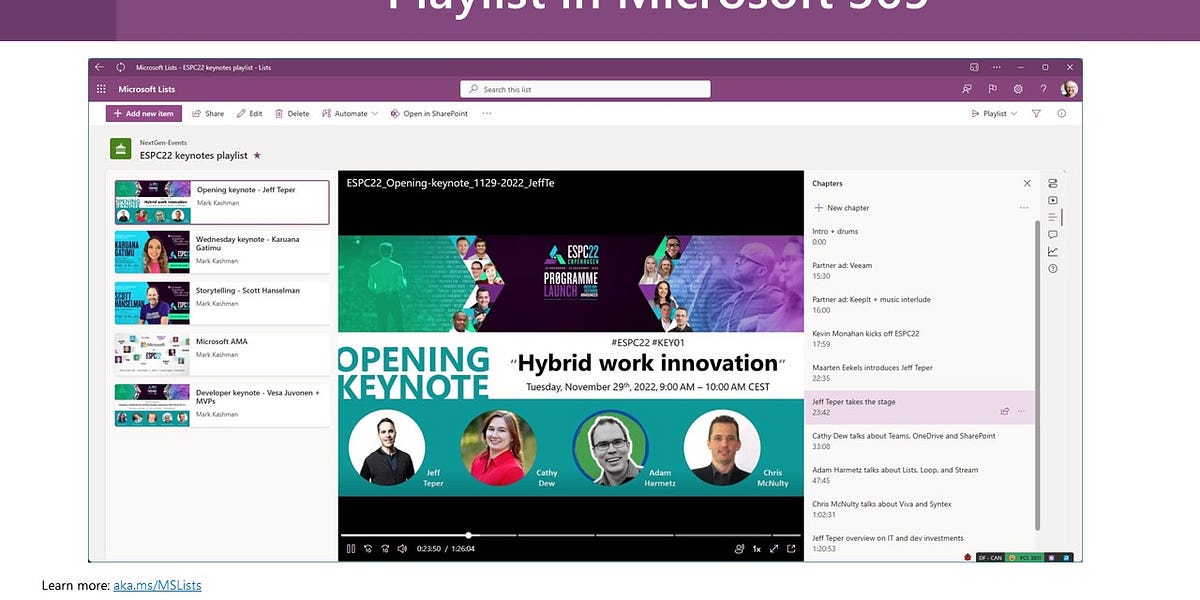The image size is (1200, 600).
Task: Open caption settings icon in player controls
Action: point(740,548)
